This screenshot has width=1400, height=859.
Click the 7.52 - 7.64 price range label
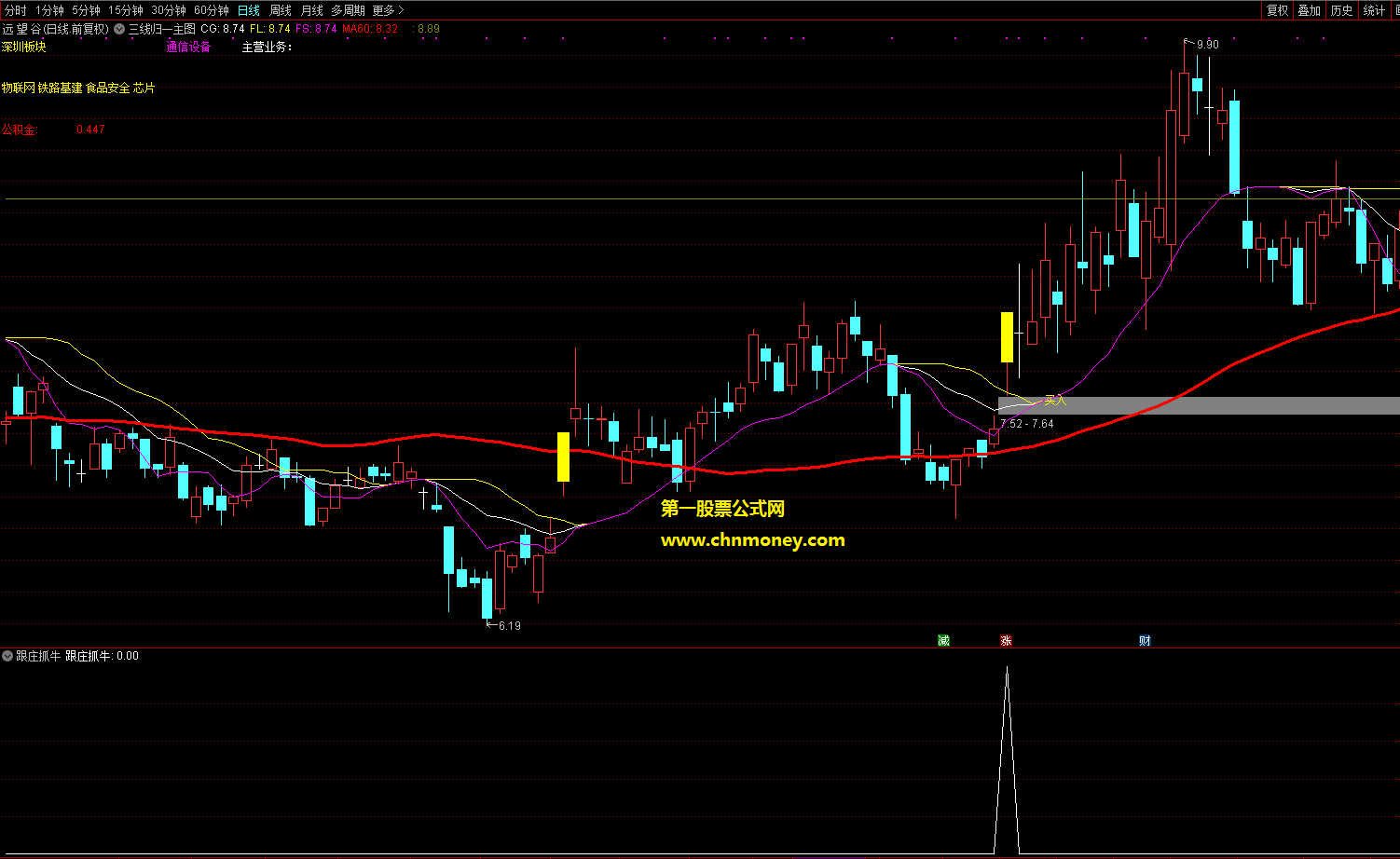click(1027, 424)
